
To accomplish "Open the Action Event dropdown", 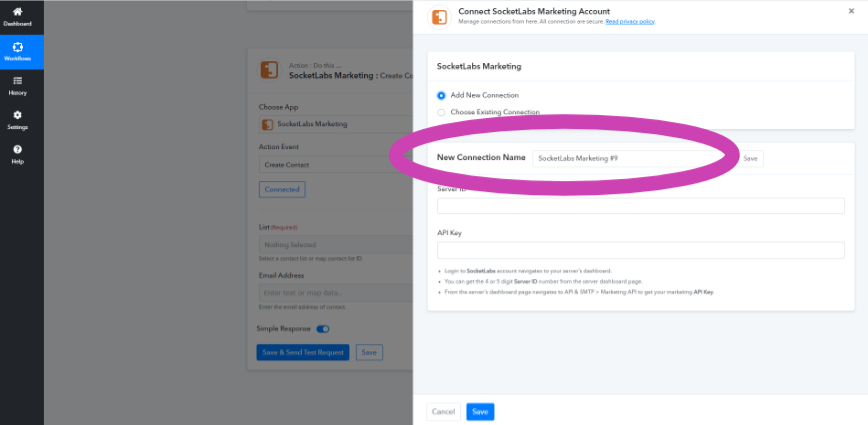I will pyautogui.click(x=336, y=164).
